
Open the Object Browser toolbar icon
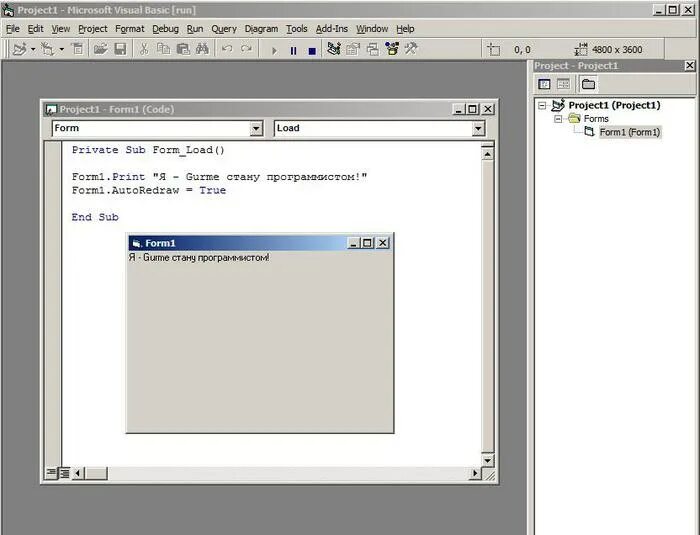pos(392,49)
